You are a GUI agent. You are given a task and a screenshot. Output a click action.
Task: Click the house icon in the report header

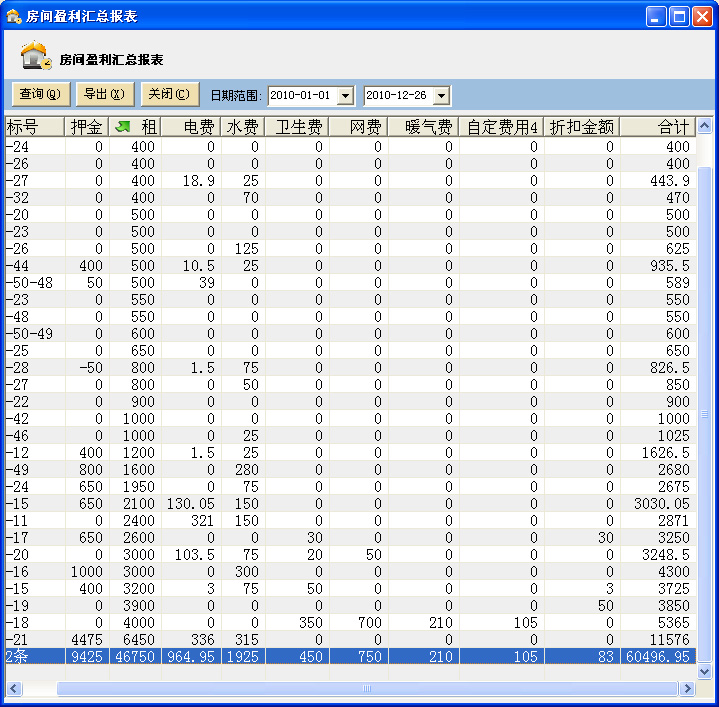click(x=35, y=56)
